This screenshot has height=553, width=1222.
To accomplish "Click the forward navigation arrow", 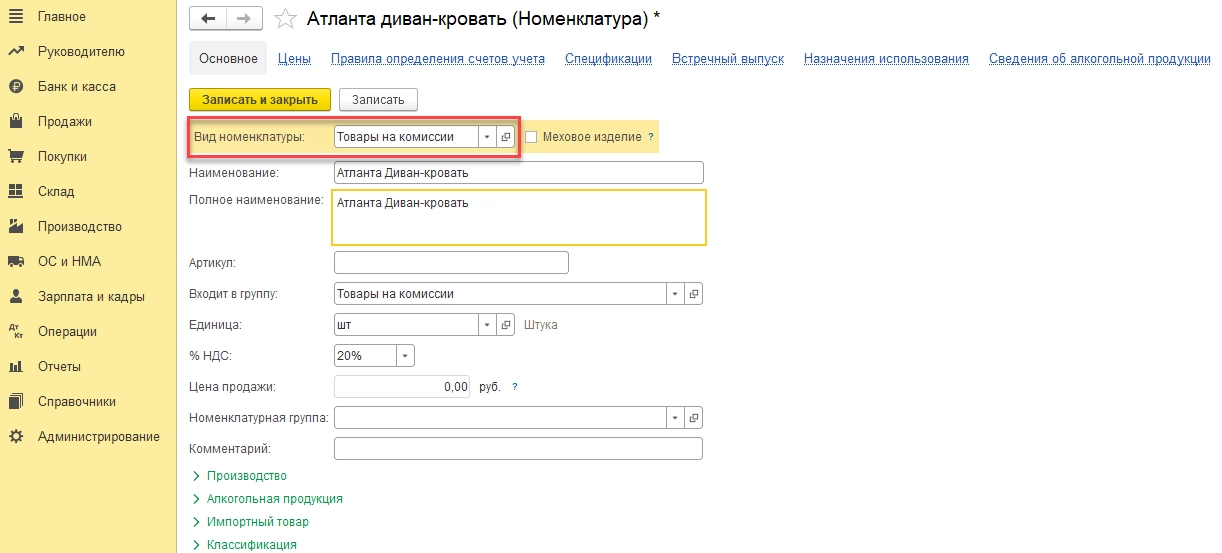I will tap(243, 19).
